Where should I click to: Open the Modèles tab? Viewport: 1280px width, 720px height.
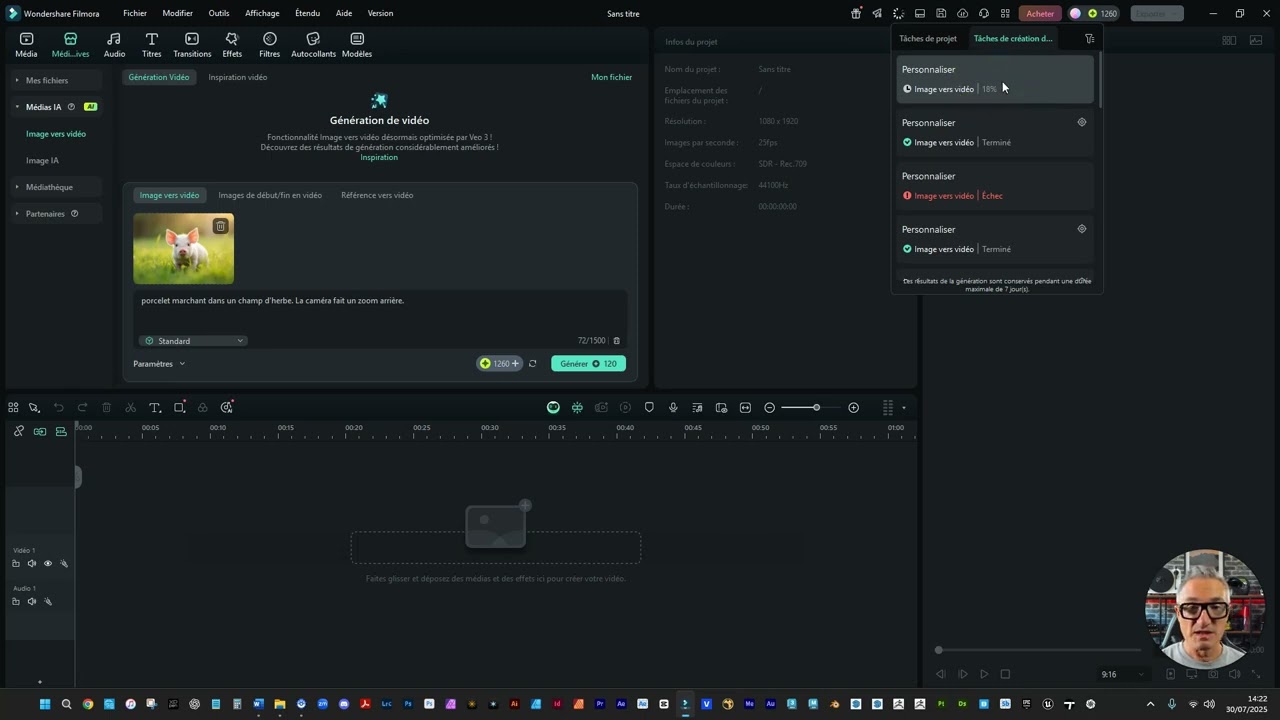[357, 45]
